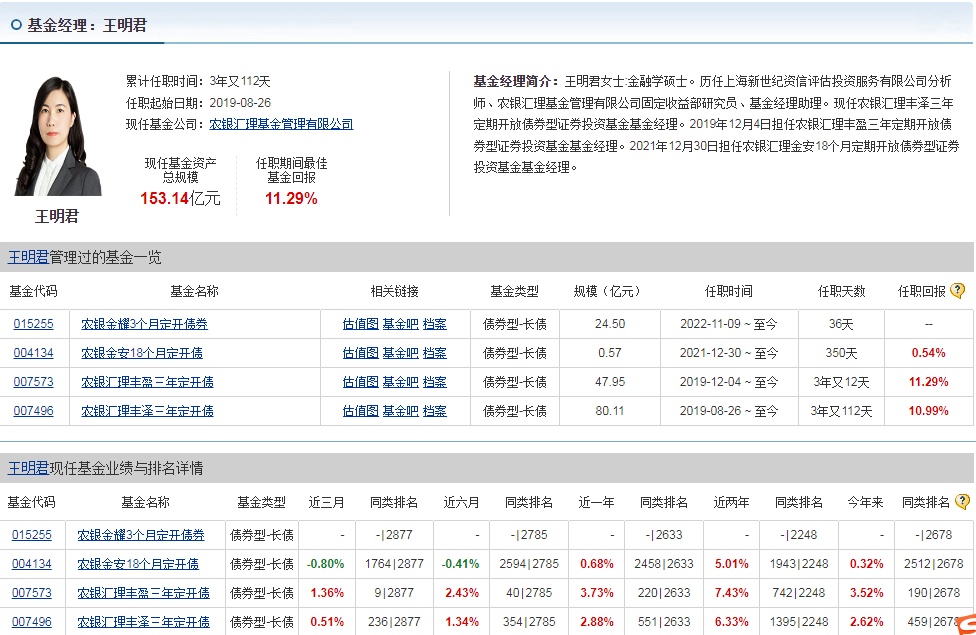Select the 2019-08-26 start date near the top
976x635 pixels.
240,103
